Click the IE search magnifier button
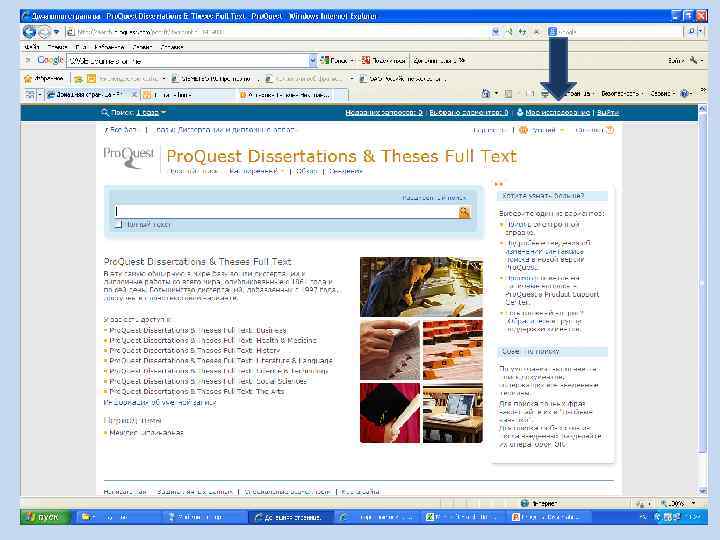The width and height of the screenshot is (720, 540). 692,32
